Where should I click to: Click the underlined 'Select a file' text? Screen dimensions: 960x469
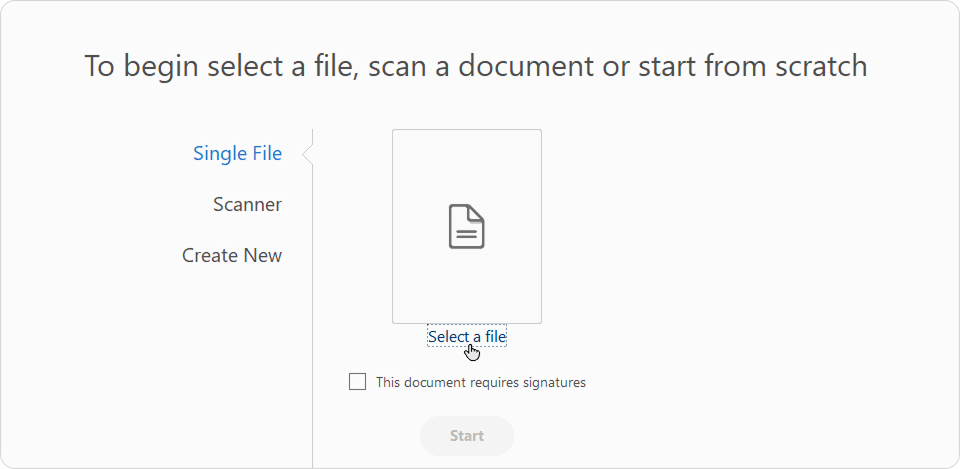[x=467, y=337]
